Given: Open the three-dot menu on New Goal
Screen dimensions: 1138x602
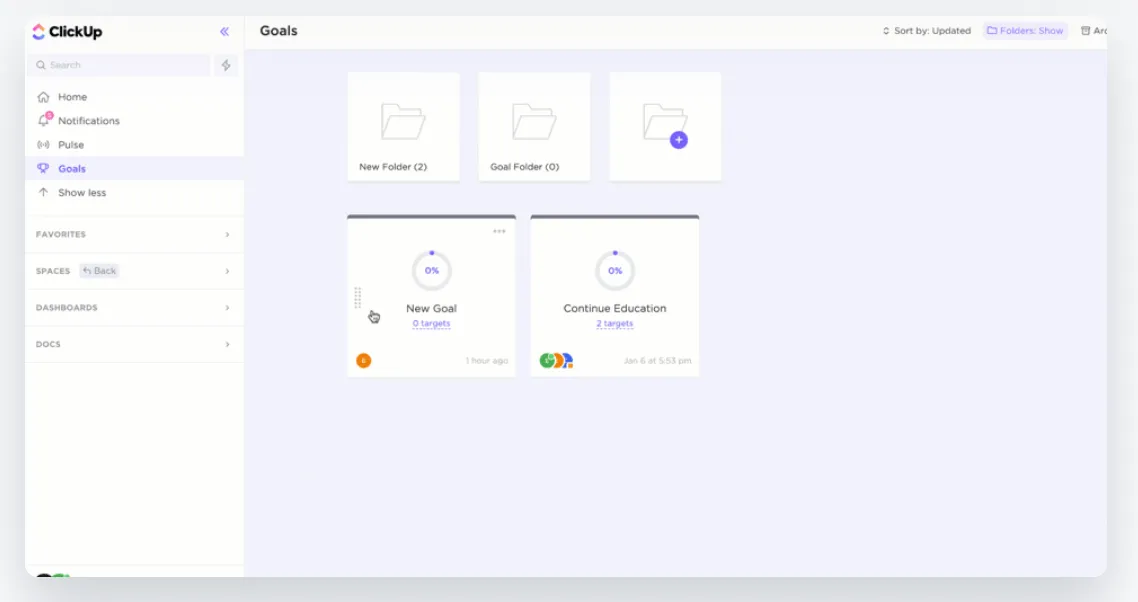Looking at the screenshot, I should [499, 231].
